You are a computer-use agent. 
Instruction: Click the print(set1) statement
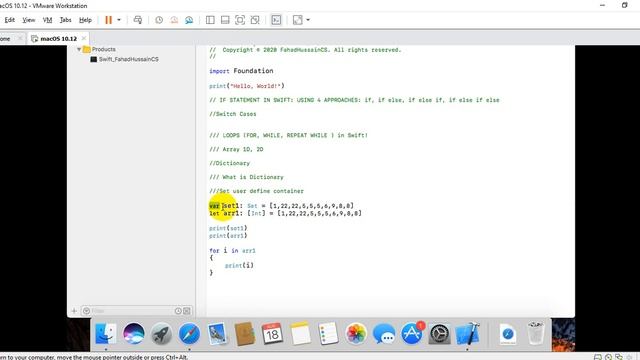point(228,228)
